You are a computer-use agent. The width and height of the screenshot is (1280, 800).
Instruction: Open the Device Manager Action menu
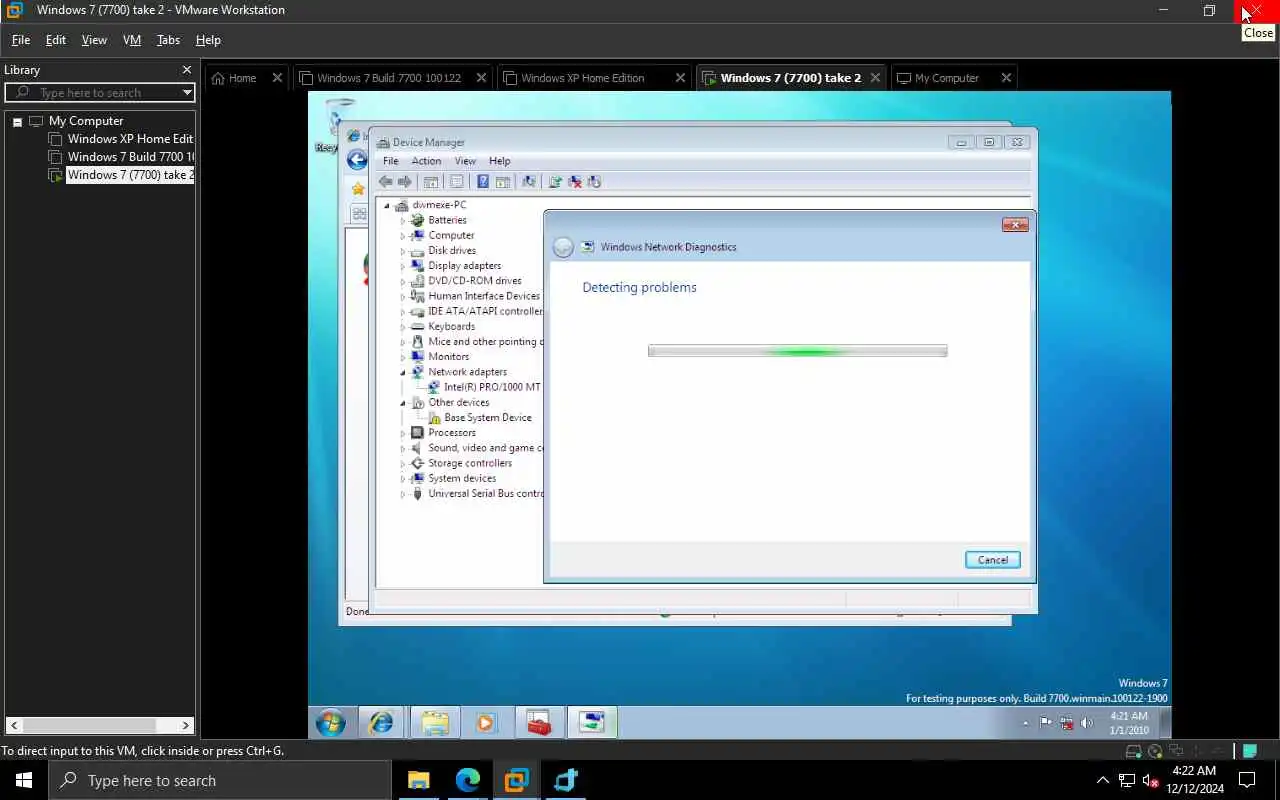coord(426,161)
